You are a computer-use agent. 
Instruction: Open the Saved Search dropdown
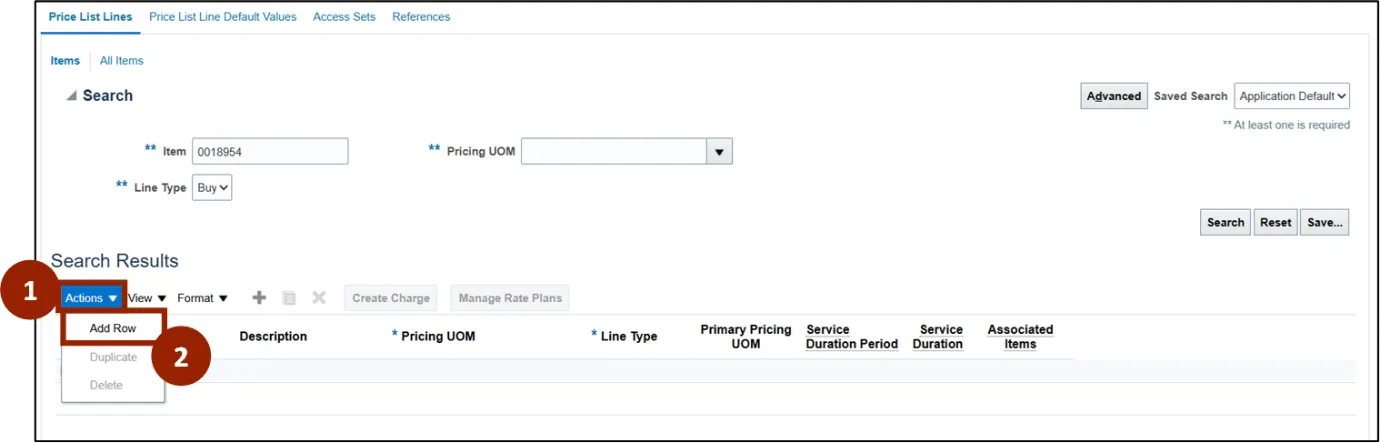coord(1292,96)
